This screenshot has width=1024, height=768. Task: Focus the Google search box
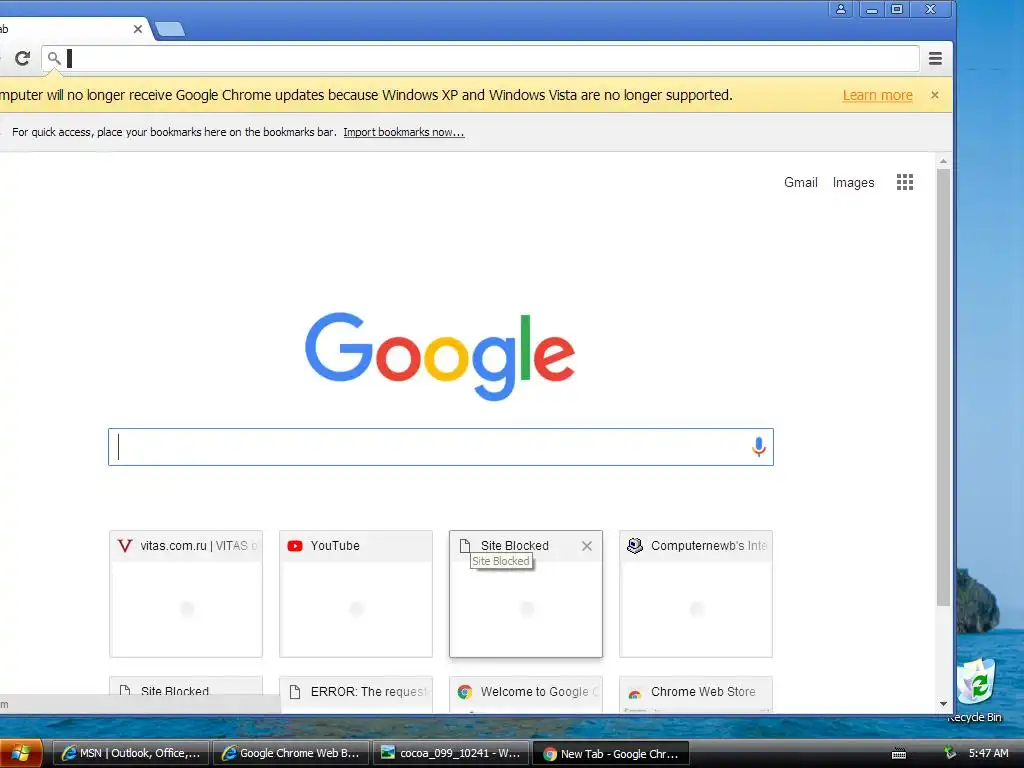coord(441,447)
